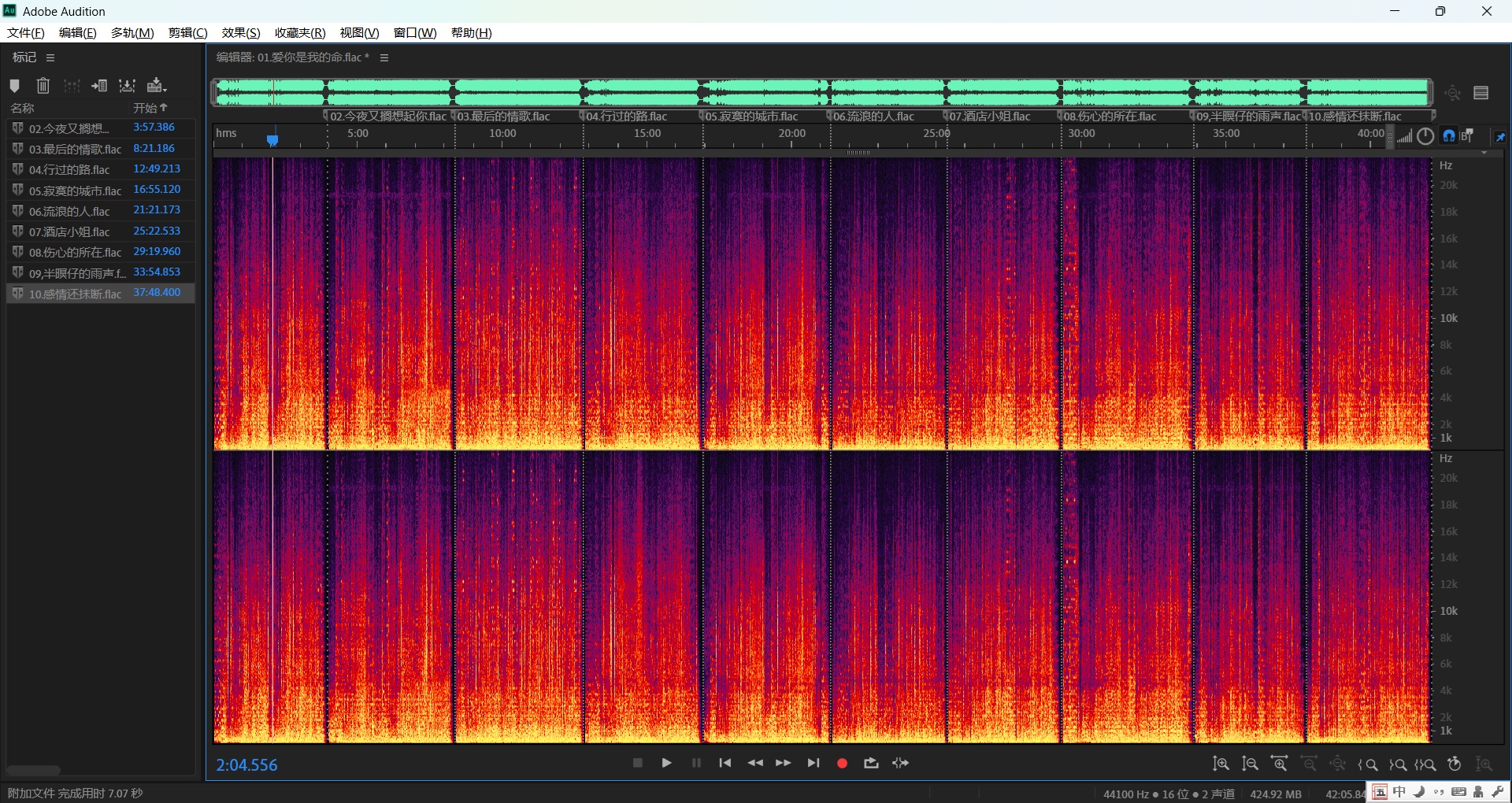This screenshot has width=1512, height=803.
Task: Toggle the loop playback button
Action: click(x=871, y=763)
